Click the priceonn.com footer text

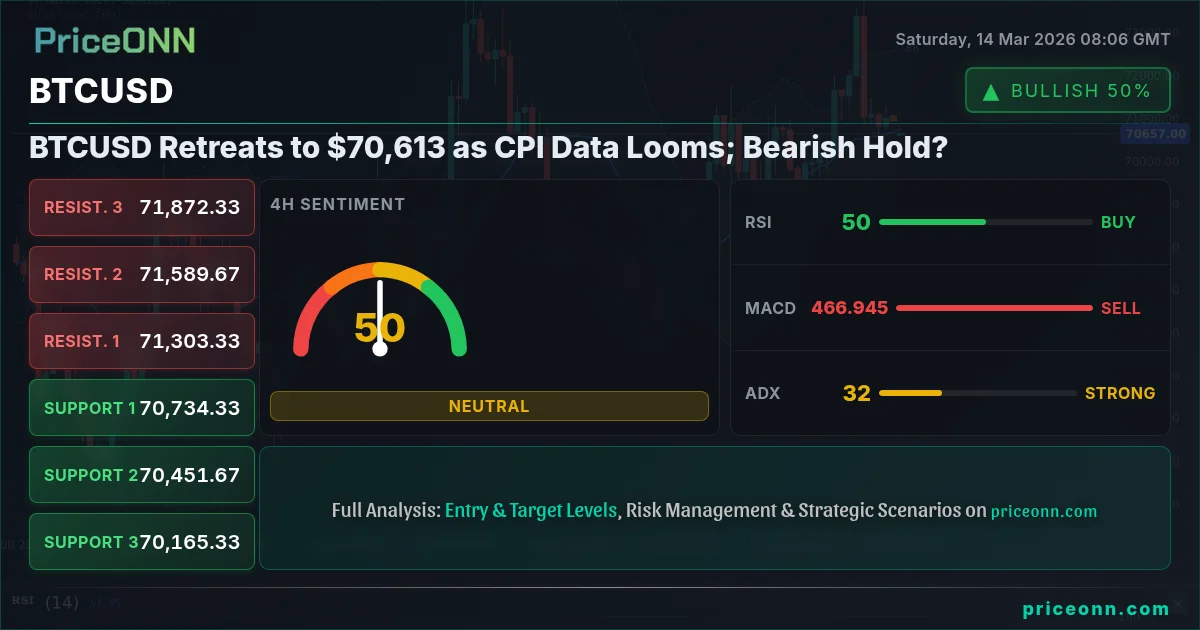[x=1096, y=608]
